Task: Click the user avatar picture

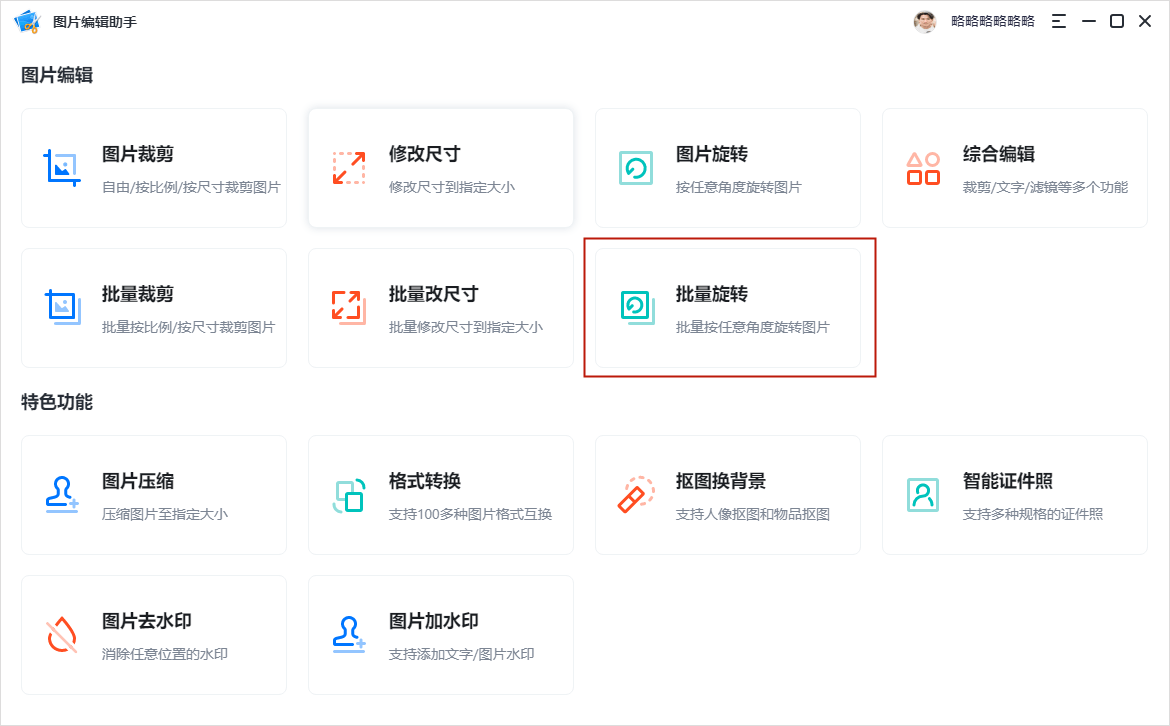Action: [x=925, y=21]
